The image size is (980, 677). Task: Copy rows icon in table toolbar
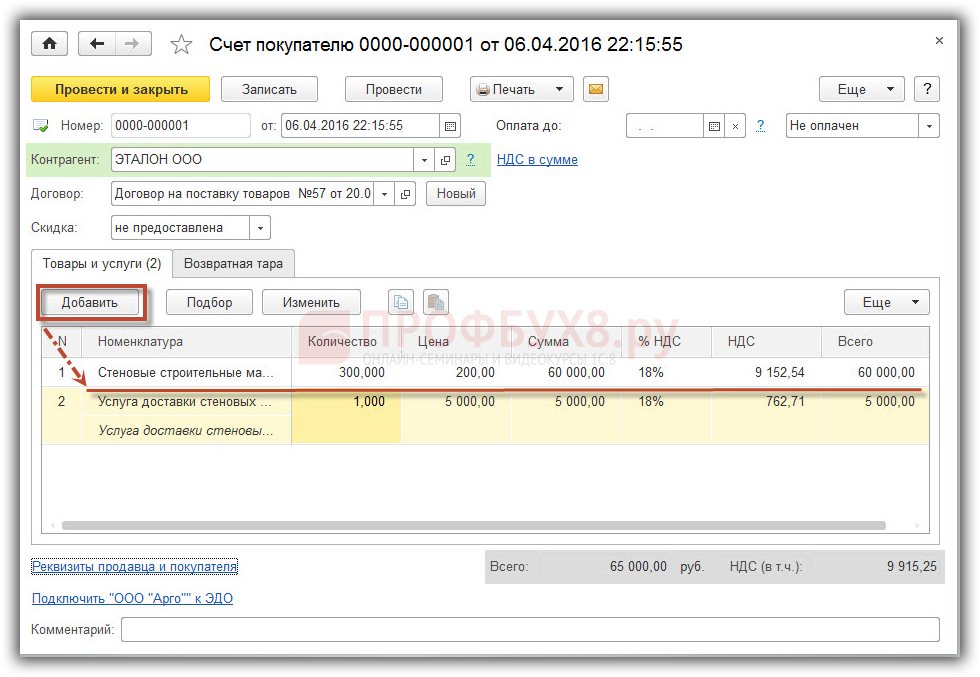(401, 302)
